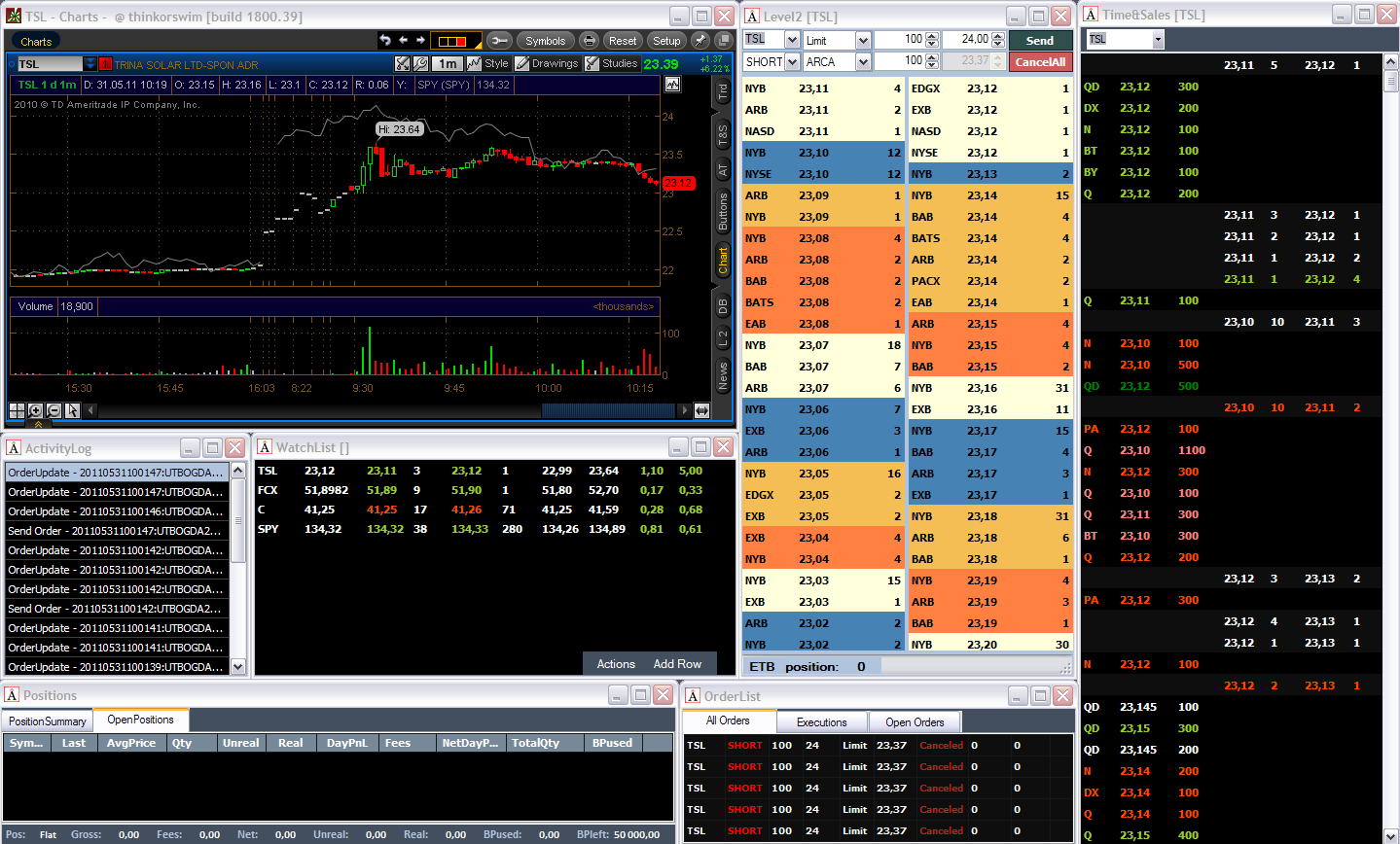This screenshot has width=1400, height=844.
Task: Click the Setup button
Action: [666, 41]
